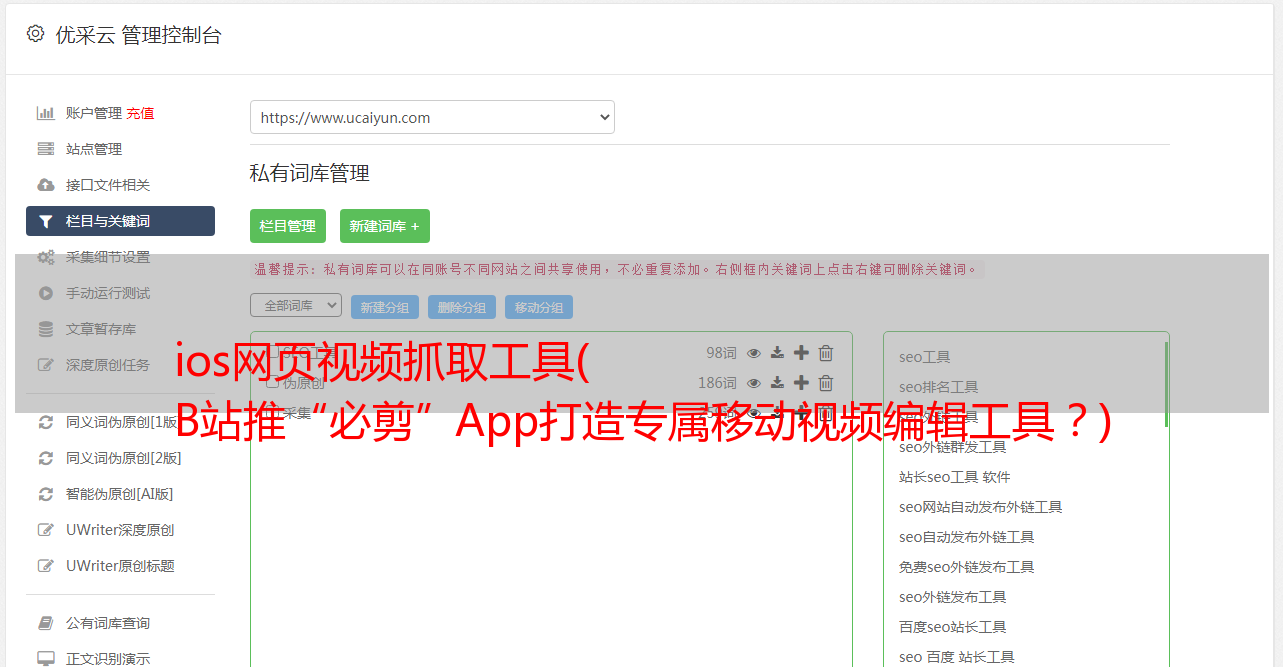Image resolution: width=1283 pixels, height=667 pixels.
Task: Click the server icon for 站点管理
Action: [x=46, y=149]
